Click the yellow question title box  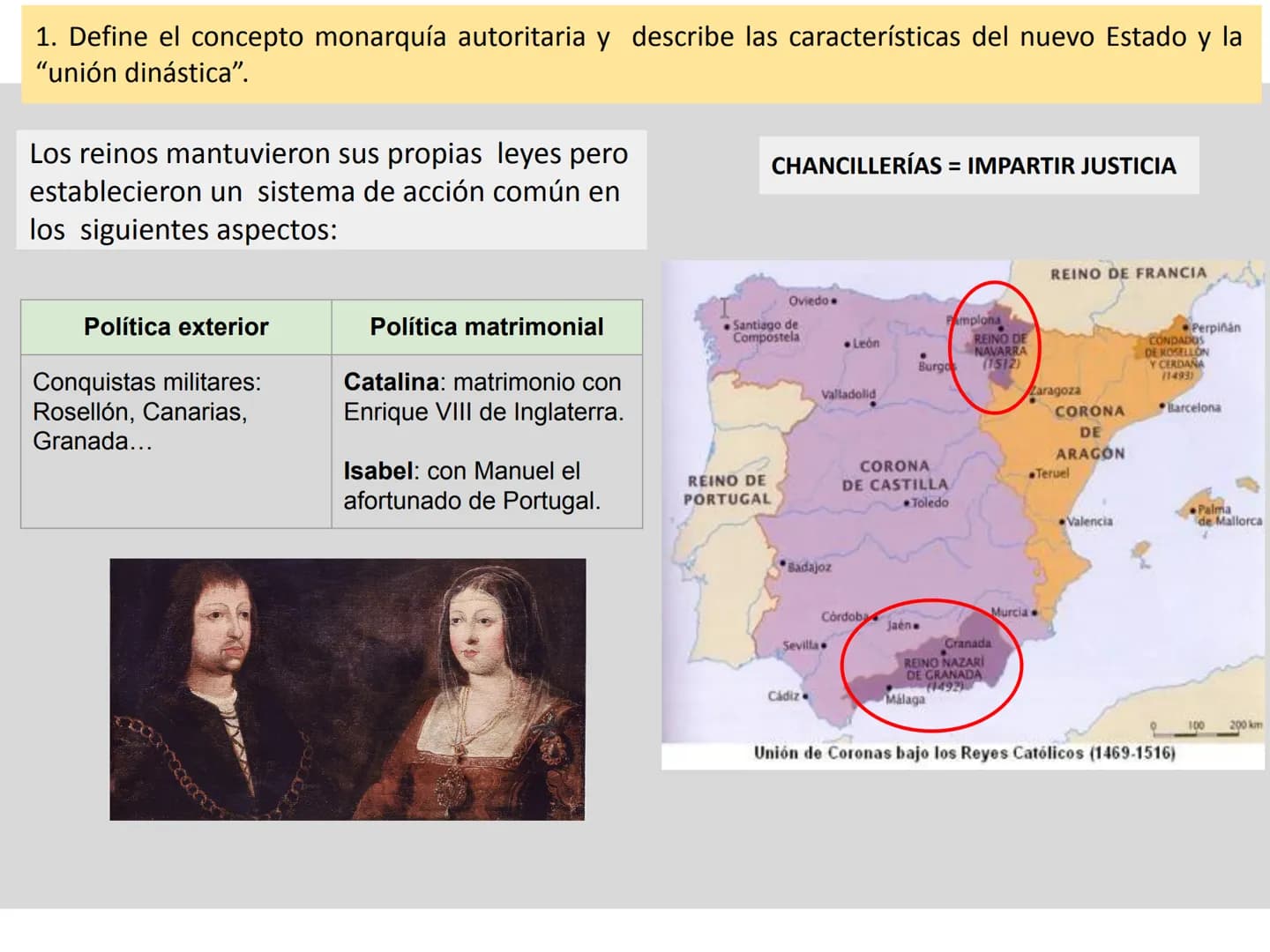[641, 54]
